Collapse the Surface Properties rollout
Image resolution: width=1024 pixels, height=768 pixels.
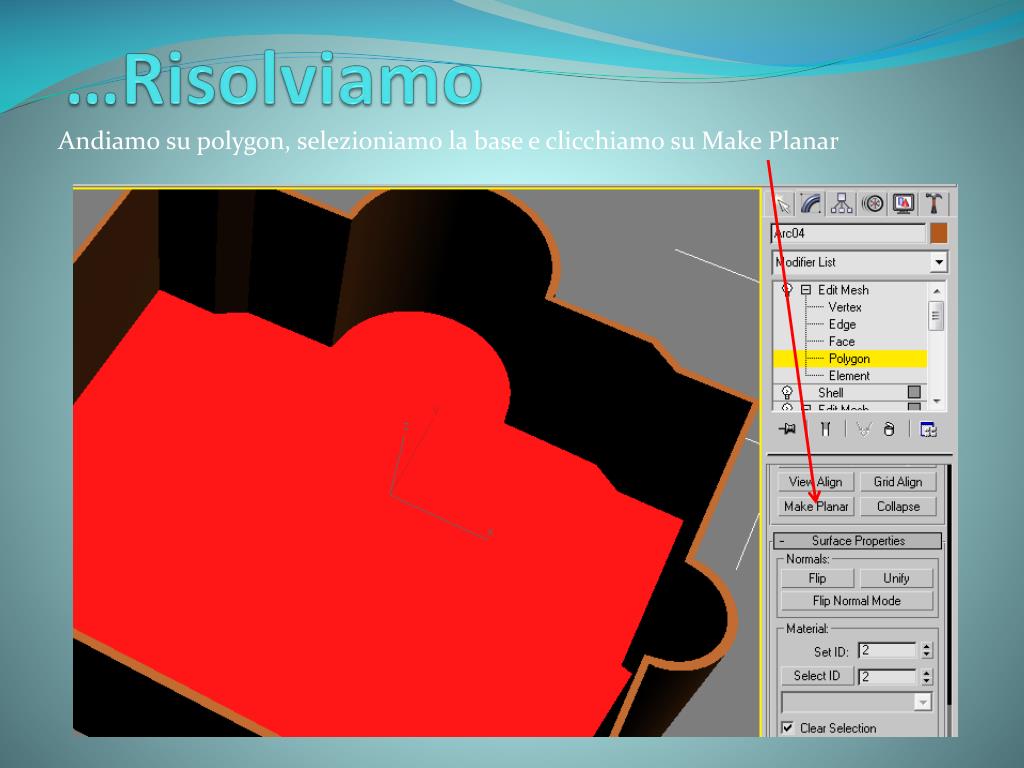point(857,541)
